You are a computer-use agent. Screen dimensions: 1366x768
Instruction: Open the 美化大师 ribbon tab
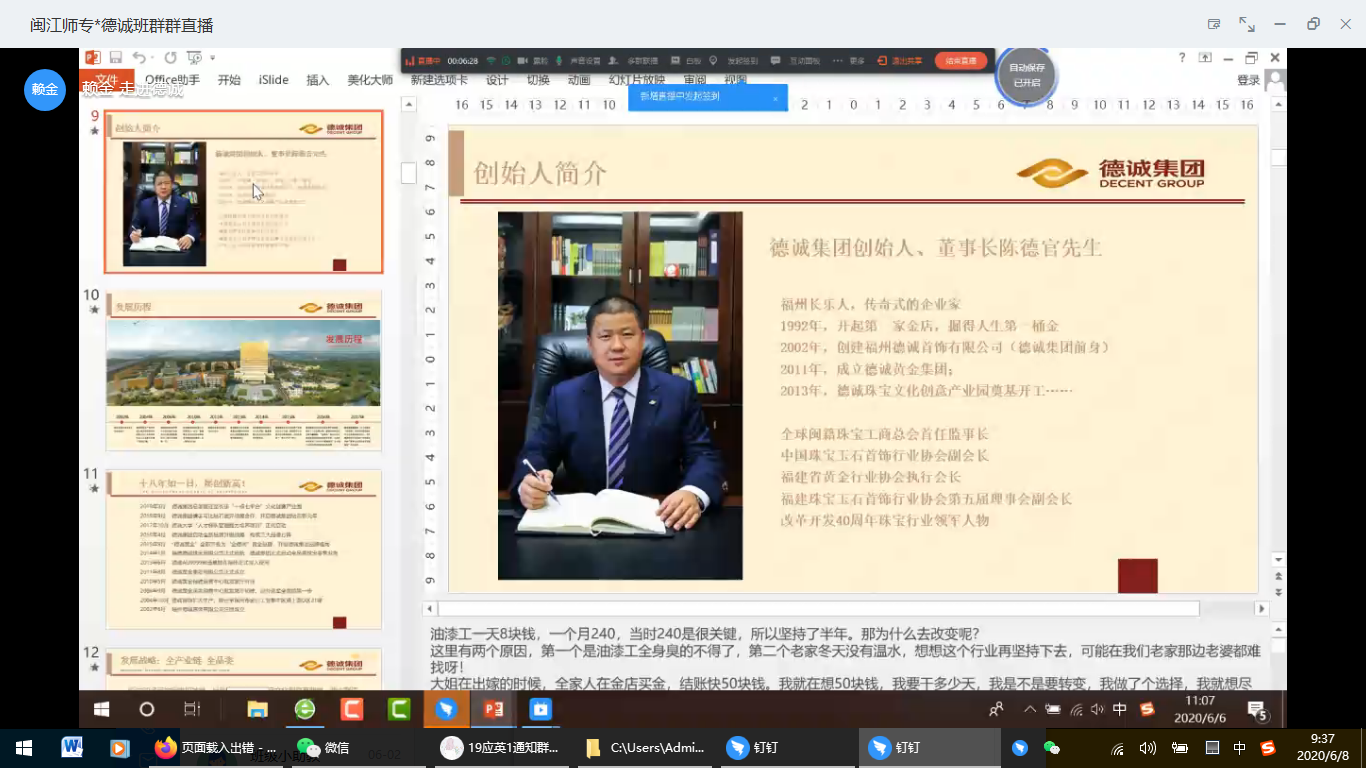[370, 80]
